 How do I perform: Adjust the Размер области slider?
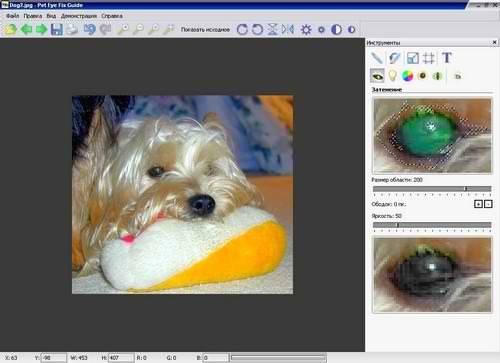pos(432,189)
